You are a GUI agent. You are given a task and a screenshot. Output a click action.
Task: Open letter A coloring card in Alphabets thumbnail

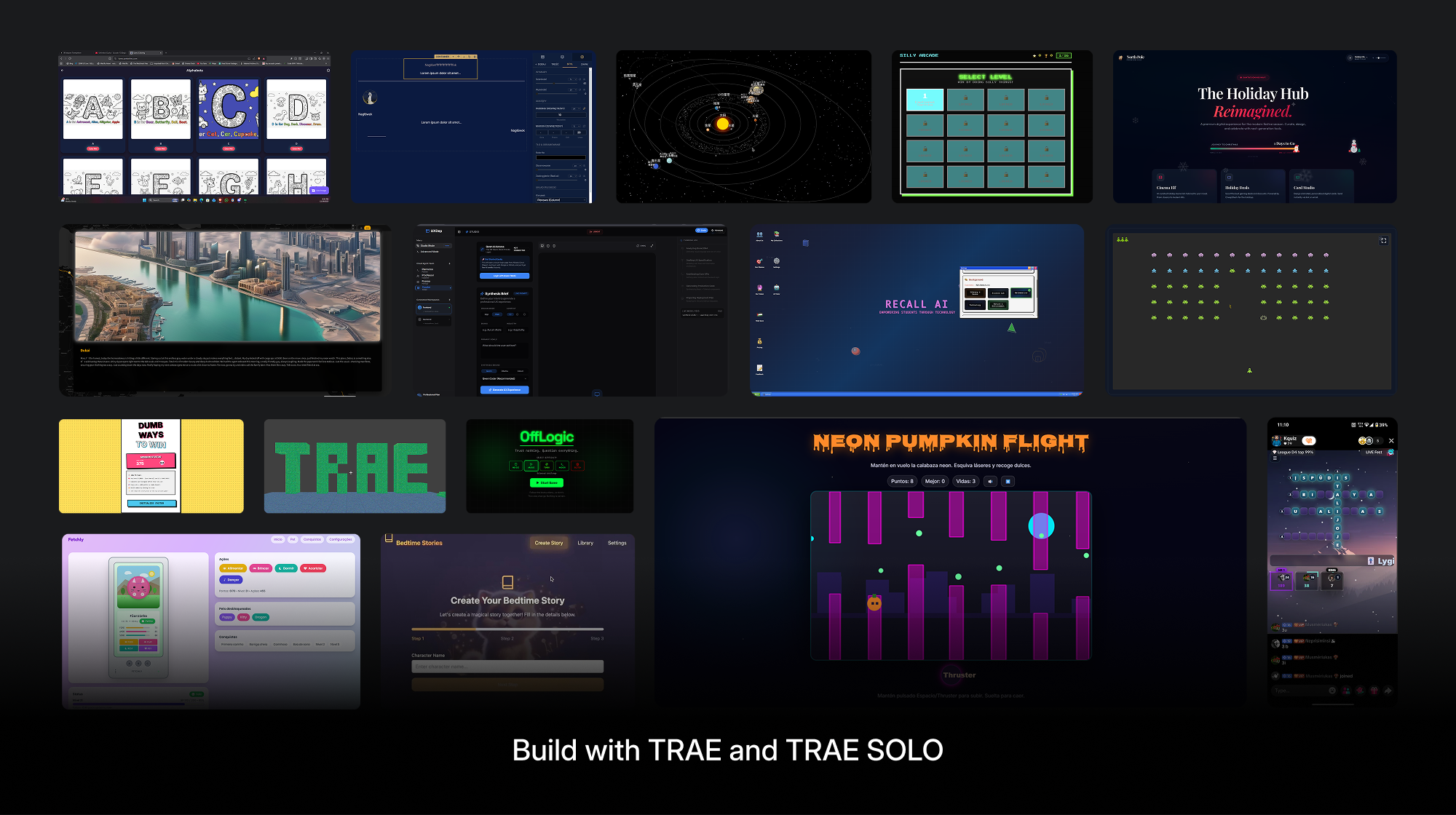tap(93, 109)
